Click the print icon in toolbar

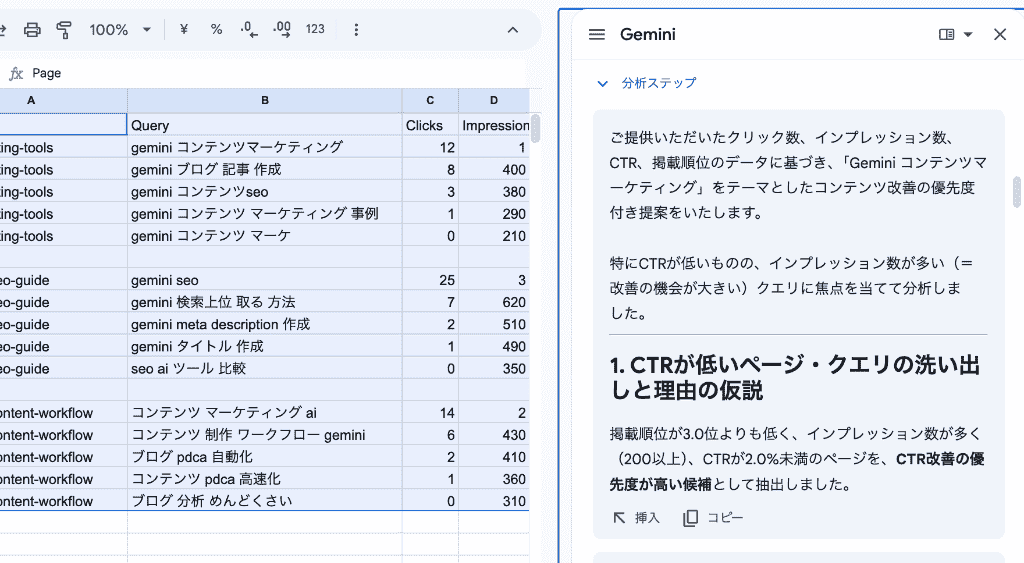pyautogui.click(x=32, y=30)
